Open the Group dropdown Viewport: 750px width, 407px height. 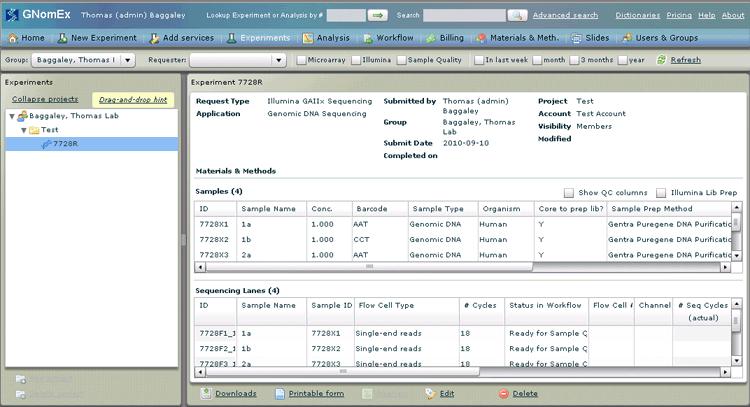pyautogui.click(x=83, y=60)
